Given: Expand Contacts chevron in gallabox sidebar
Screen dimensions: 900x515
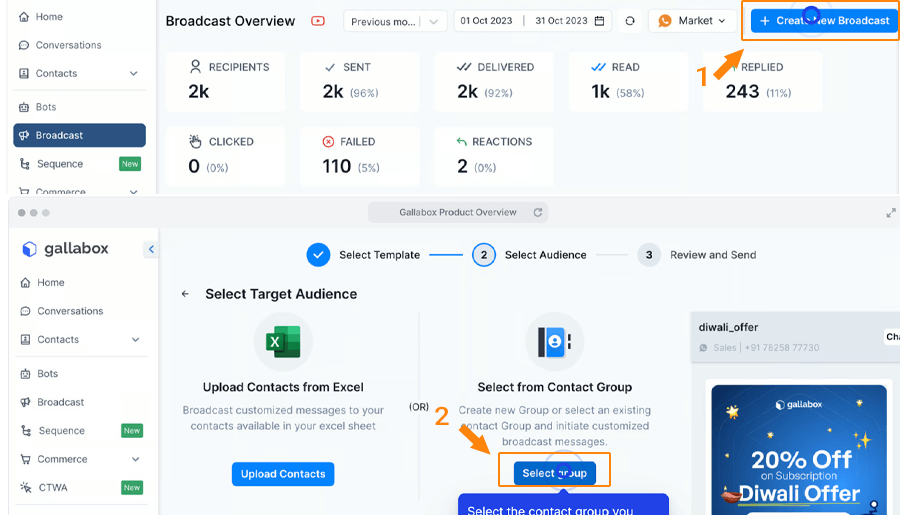Looking at the screenshot, I should [135, 340].
